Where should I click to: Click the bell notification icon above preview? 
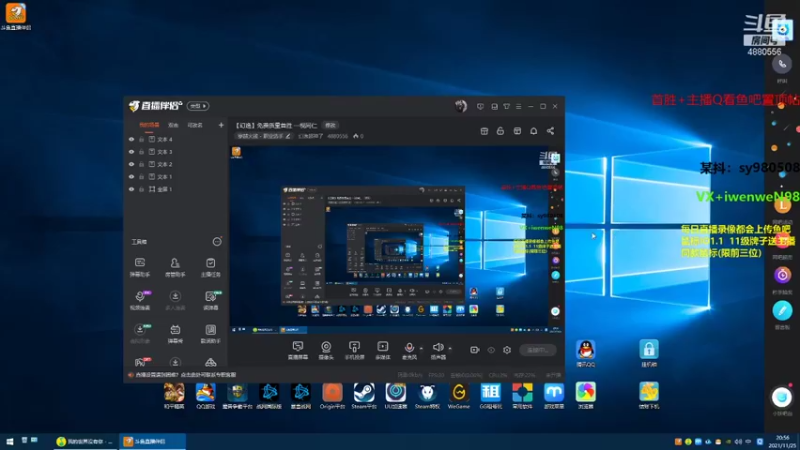click(534, 131)
